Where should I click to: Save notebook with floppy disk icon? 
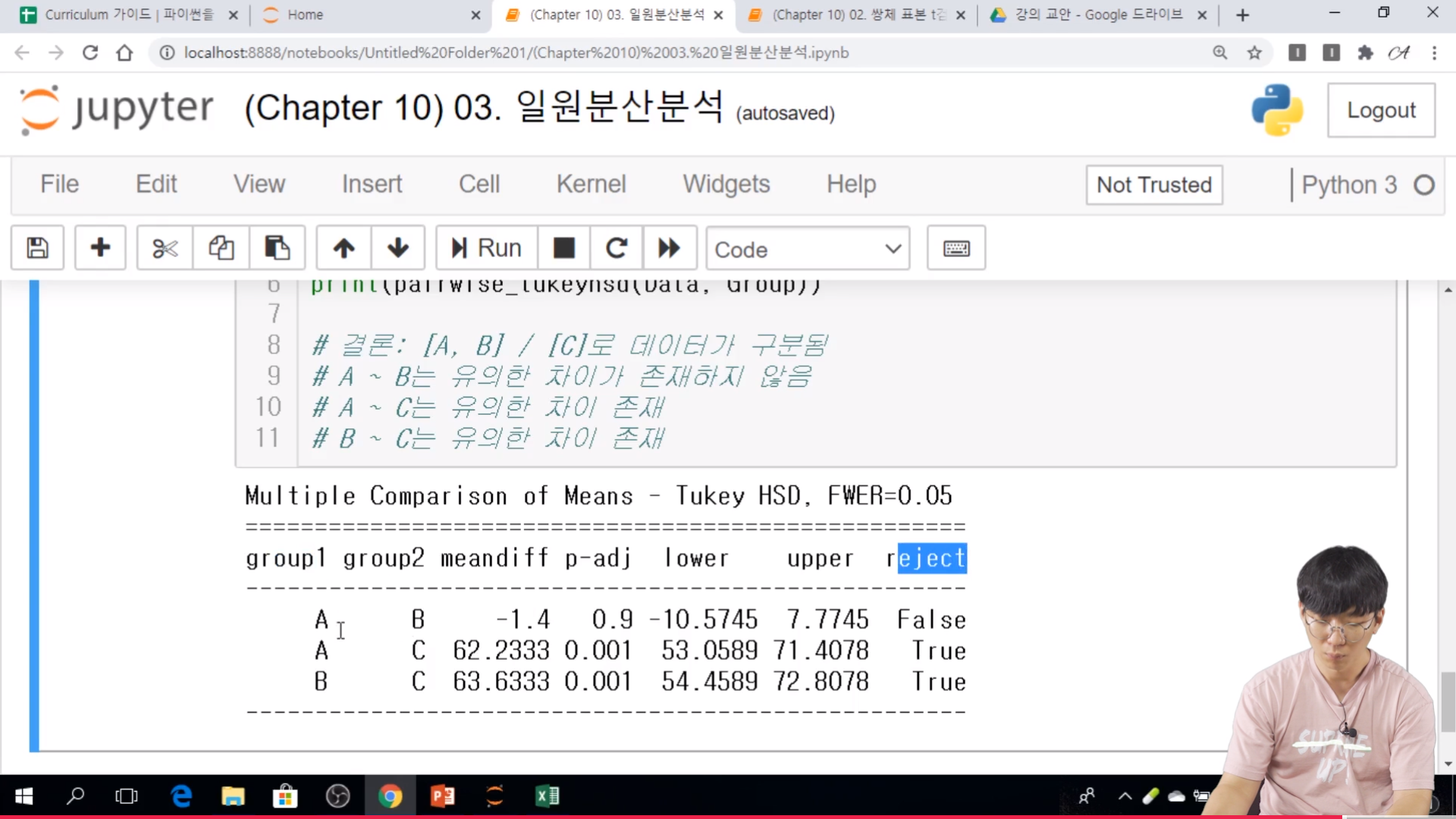click(37, 248)
